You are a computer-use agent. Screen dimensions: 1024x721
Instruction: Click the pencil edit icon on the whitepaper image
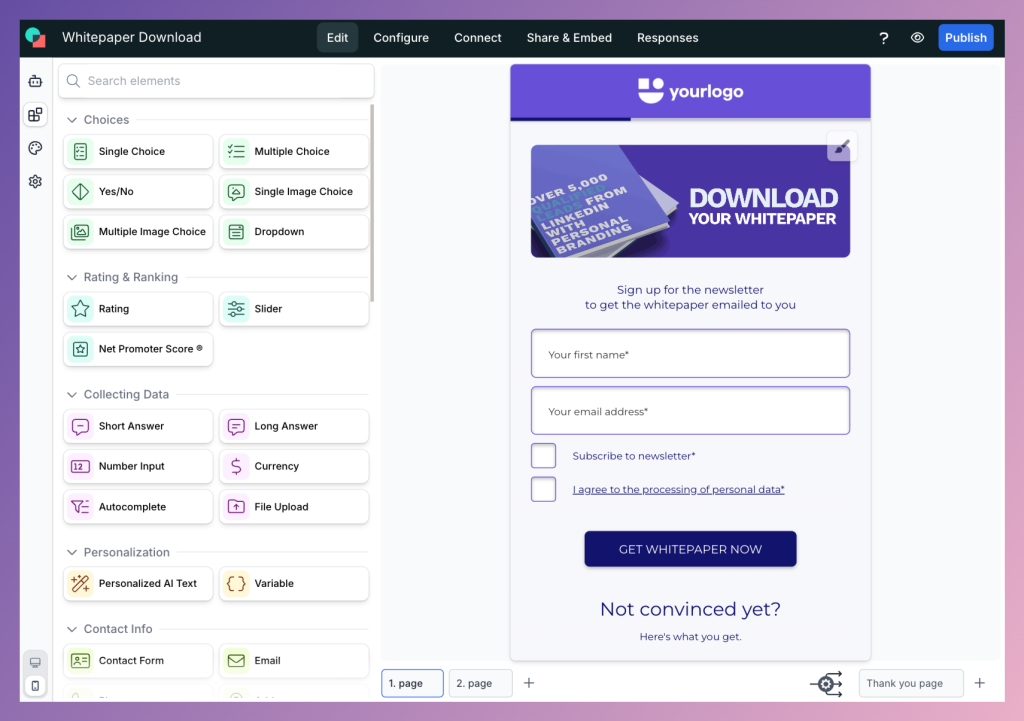841,146
